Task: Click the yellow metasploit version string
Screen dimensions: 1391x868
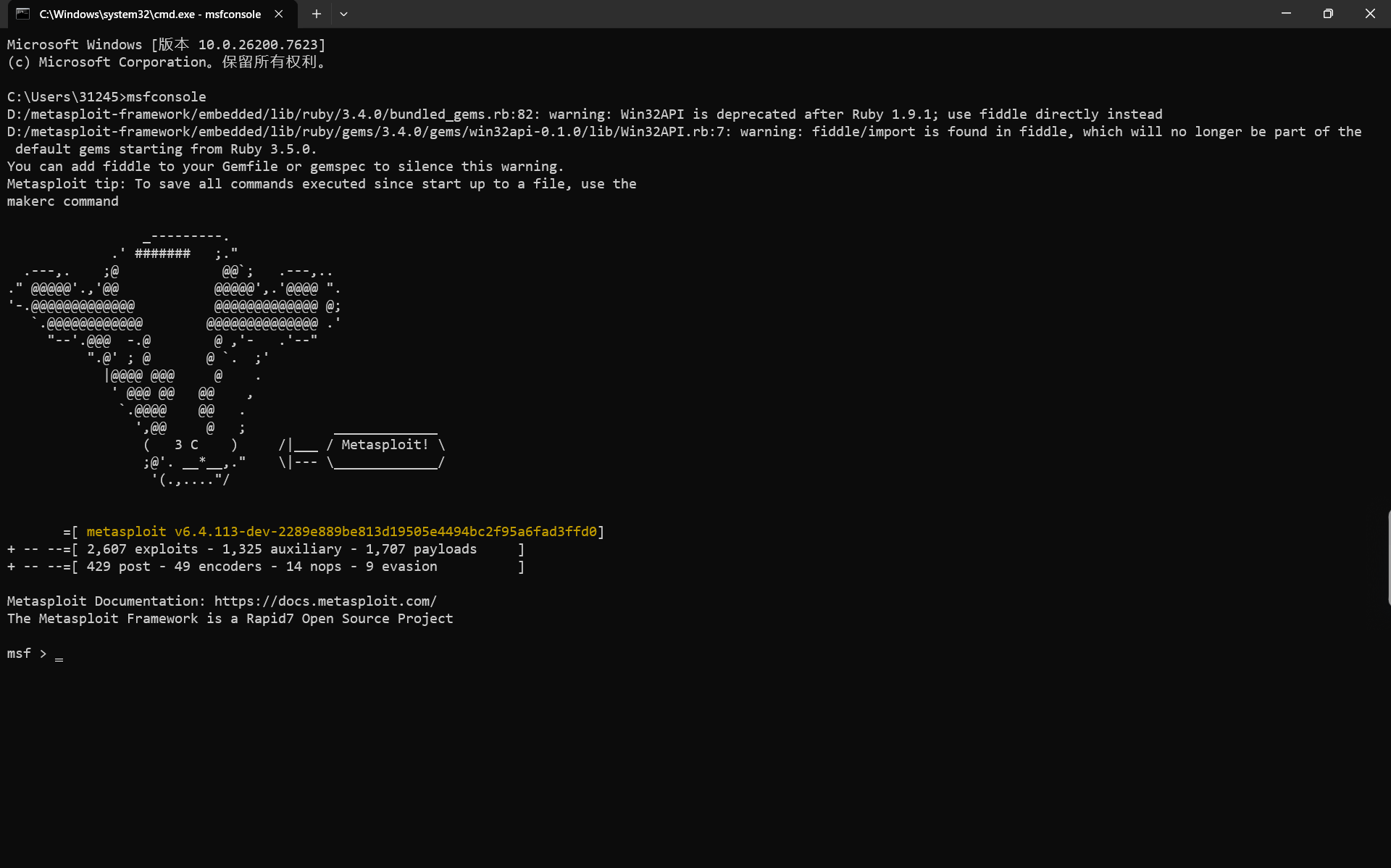Action: point(341,532)
